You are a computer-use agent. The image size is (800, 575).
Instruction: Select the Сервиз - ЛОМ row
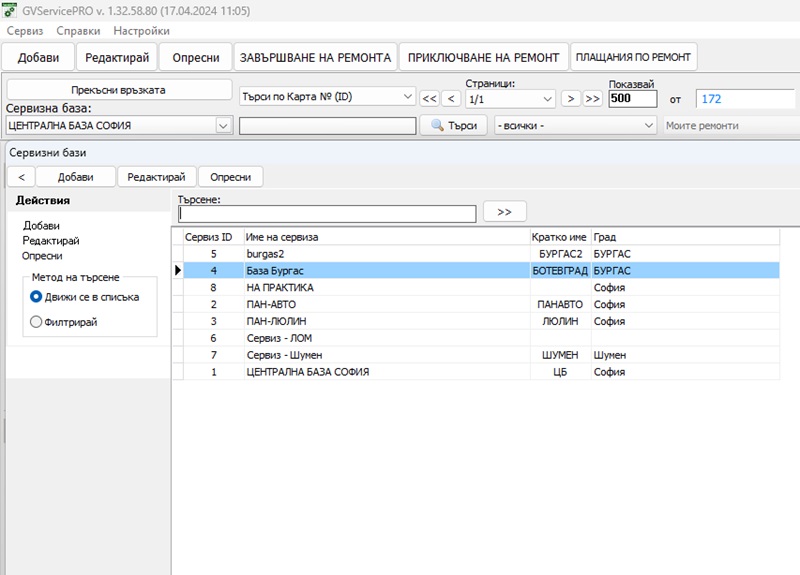[481, 338]
